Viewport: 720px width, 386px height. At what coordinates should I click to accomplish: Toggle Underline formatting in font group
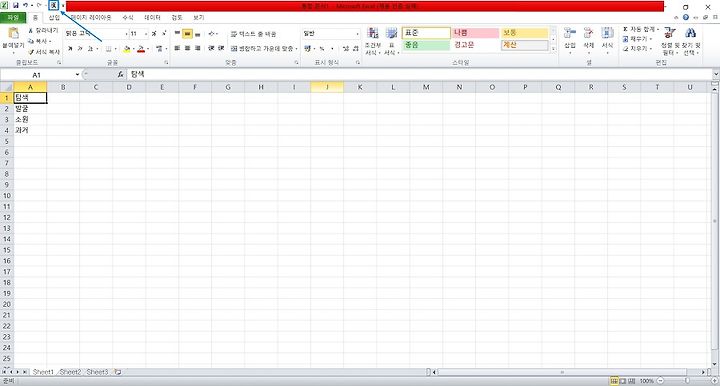tap(90, 48)
